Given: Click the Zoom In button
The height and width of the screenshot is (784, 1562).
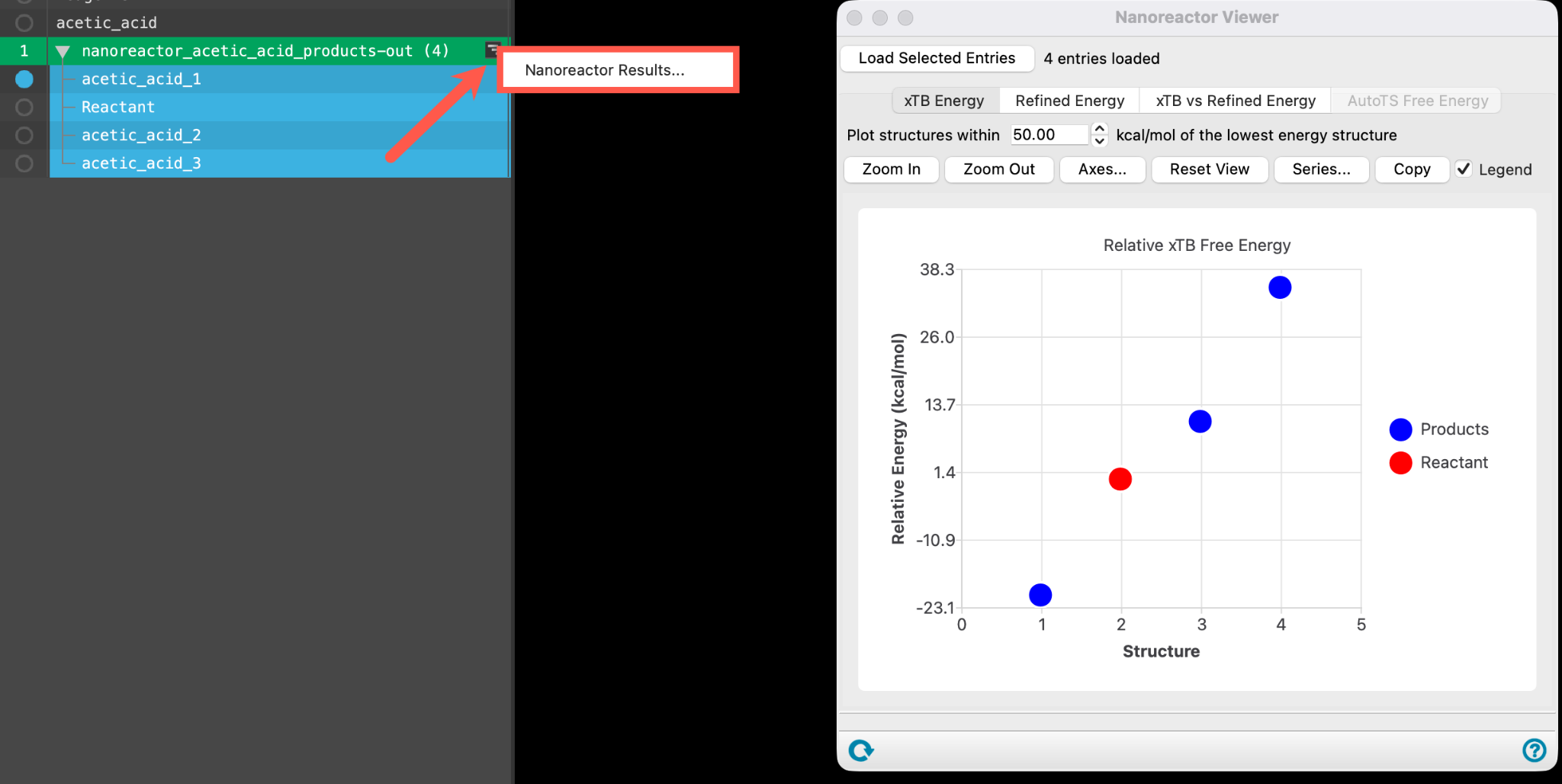Looking at the screenshot, I should click(891, 169).
